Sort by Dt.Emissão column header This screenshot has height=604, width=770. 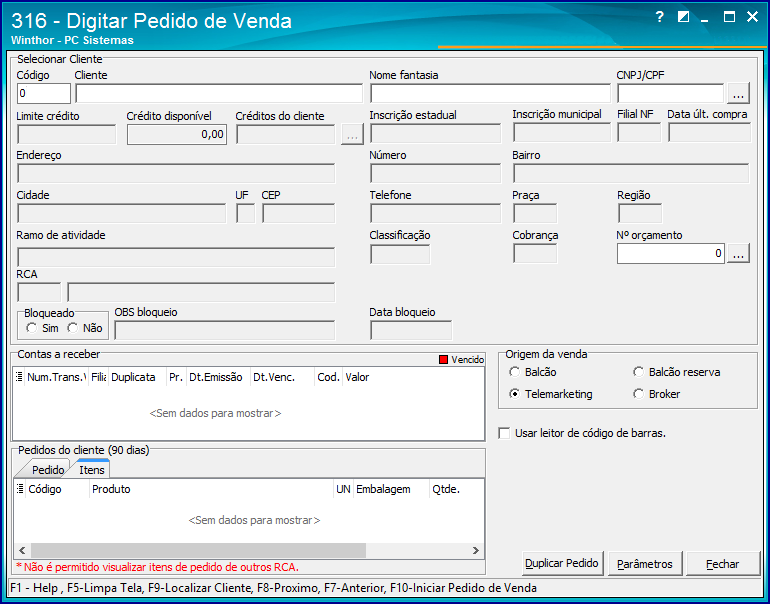(218, 377)
